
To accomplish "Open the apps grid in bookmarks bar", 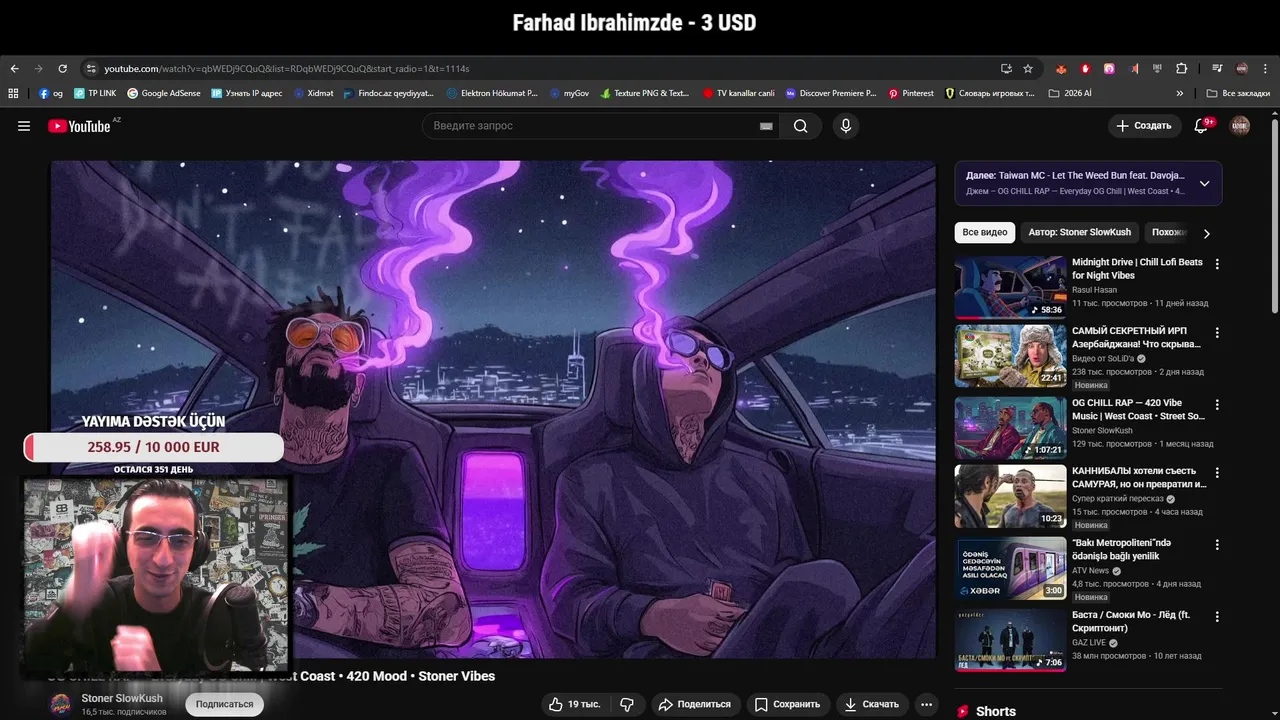I will click(13, 93).
